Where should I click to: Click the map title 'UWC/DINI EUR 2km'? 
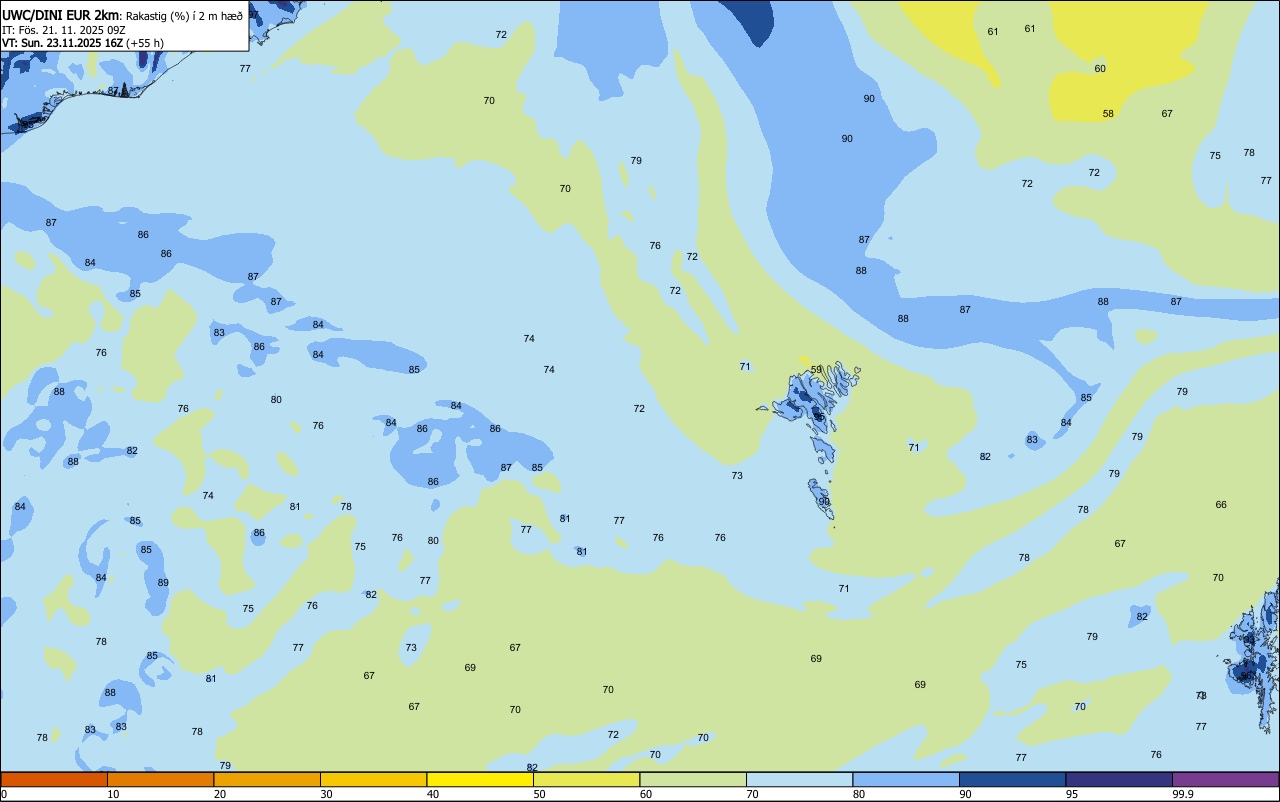[x=62, y=15]
